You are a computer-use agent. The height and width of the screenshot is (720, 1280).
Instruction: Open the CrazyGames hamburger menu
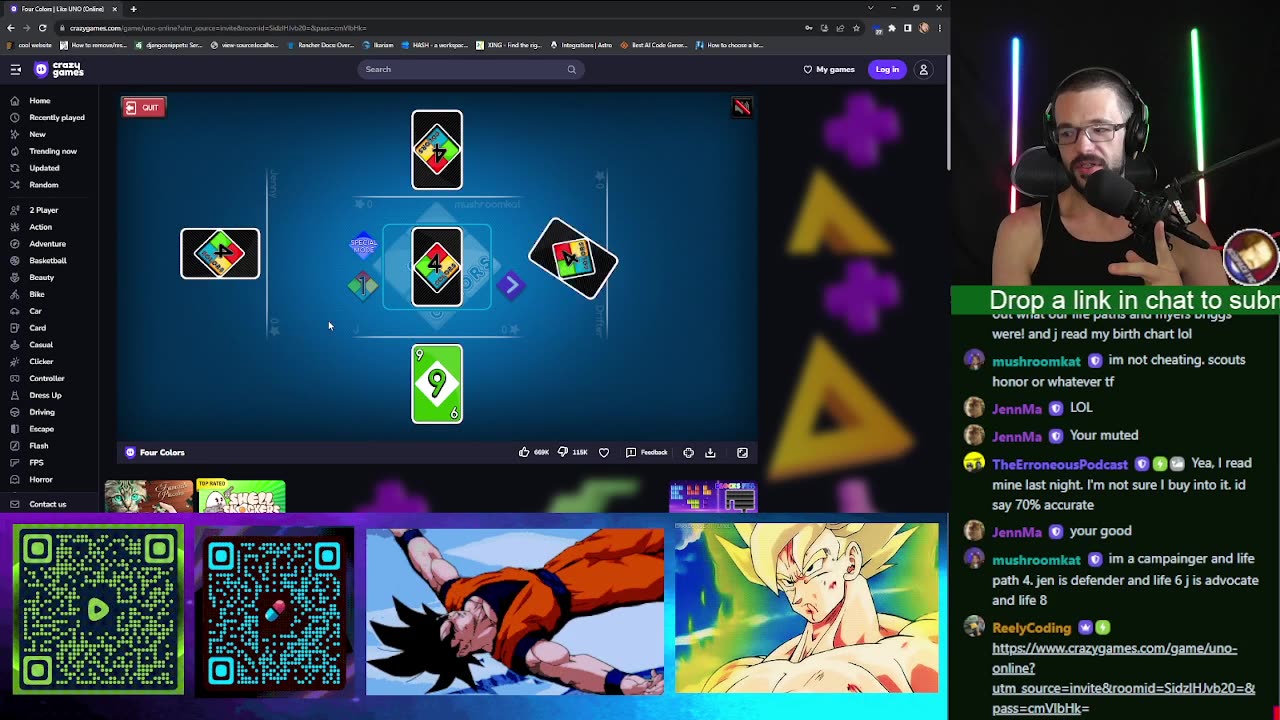point(16,69)
